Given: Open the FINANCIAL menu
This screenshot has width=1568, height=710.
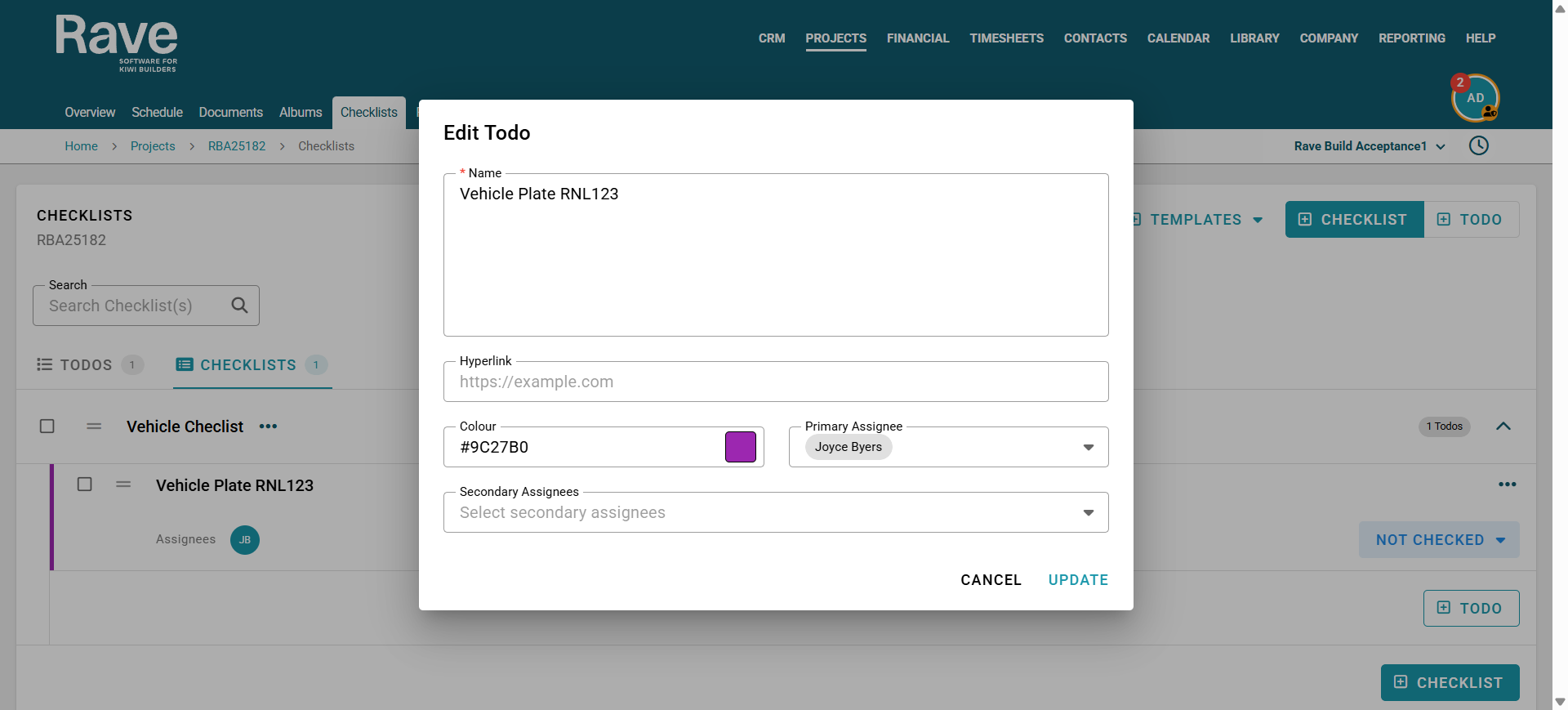Looking at the screenshot, I should (x=918, y=38).
